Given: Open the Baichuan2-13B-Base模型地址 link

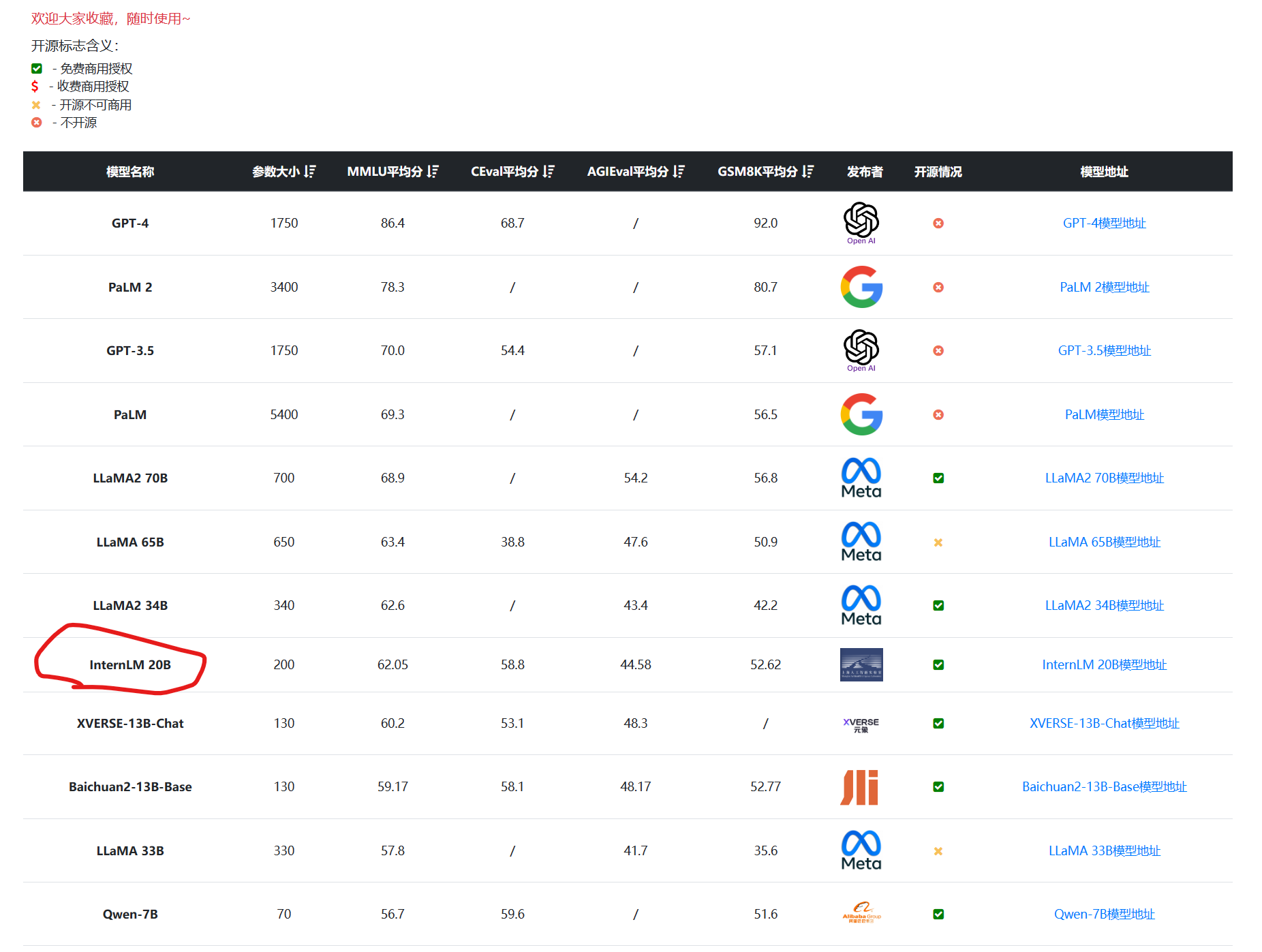Looking at the screenshot, I should coord(1104,786).
